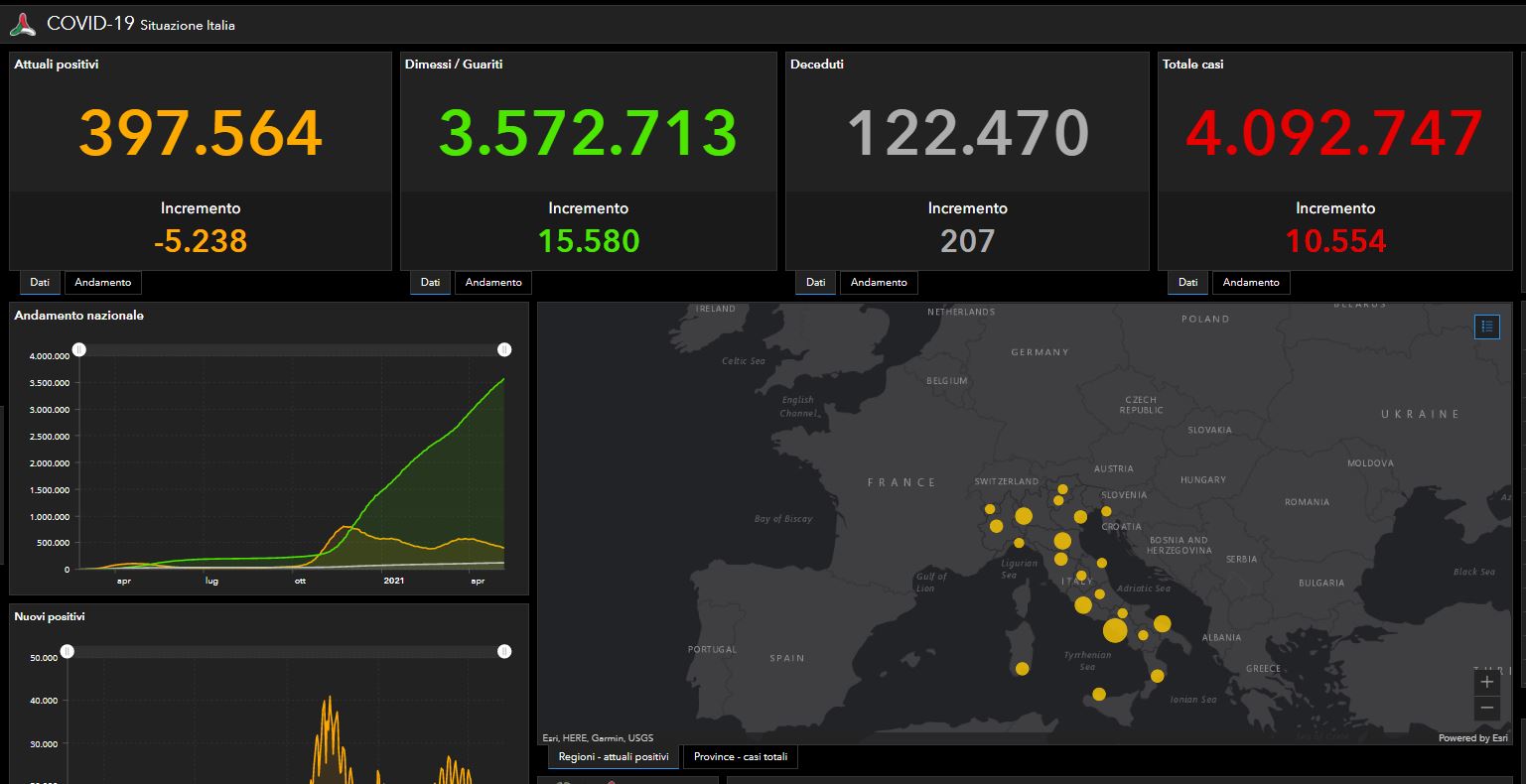Click the Esri, HERE, Garmin, USGS attribution
1526x784 pixels.
point(598,737)
